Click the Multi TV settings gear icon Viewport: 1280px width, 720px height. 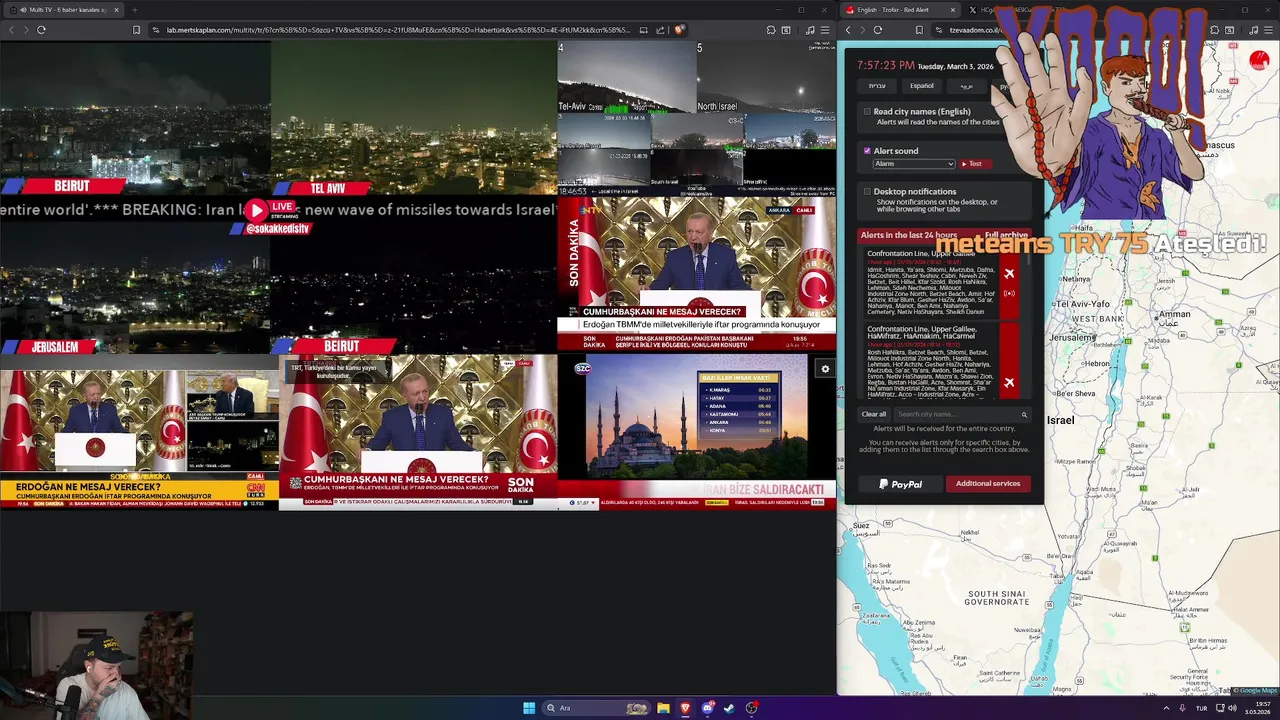[825, 369]
